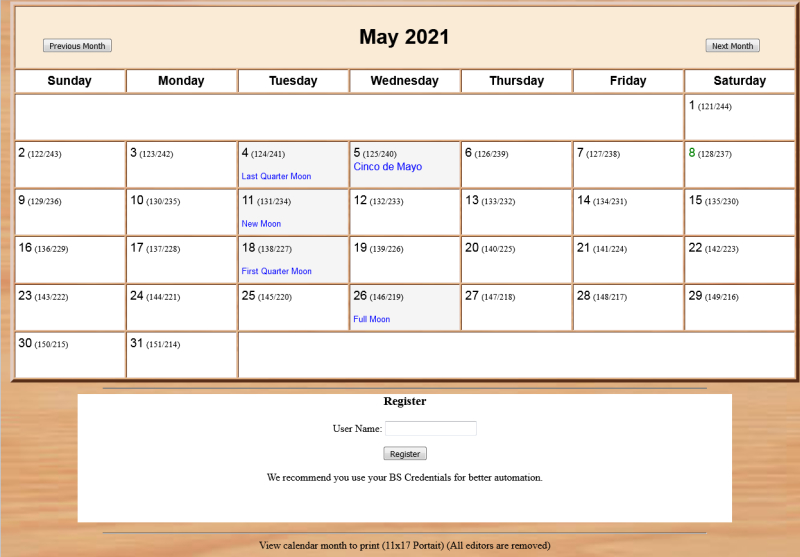This screenshot has height=557, width=800.
Task: Click the User Name label
Action: click(357, 428)
